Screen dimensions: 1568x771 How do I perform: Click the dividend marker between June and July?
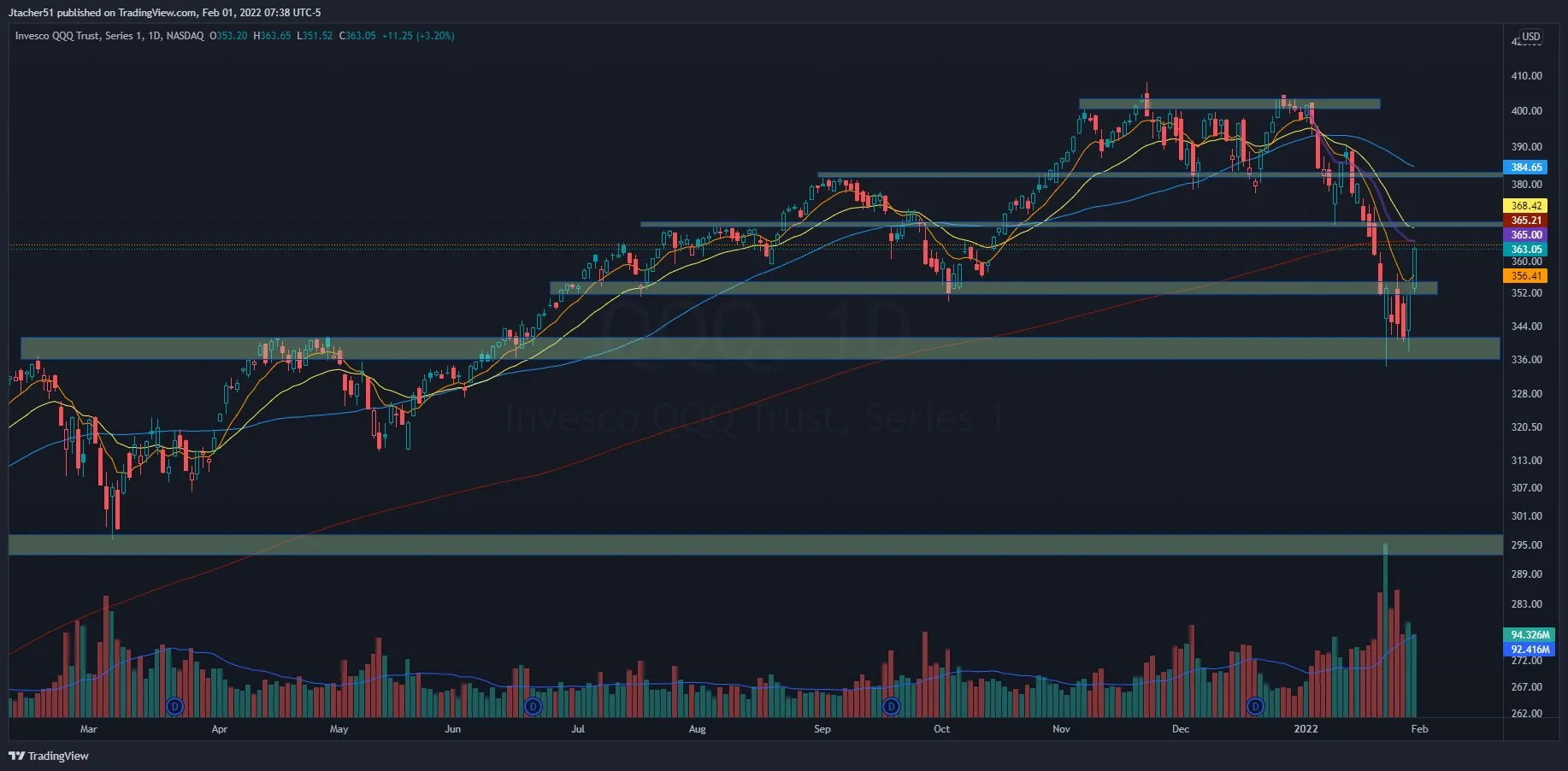533,706
